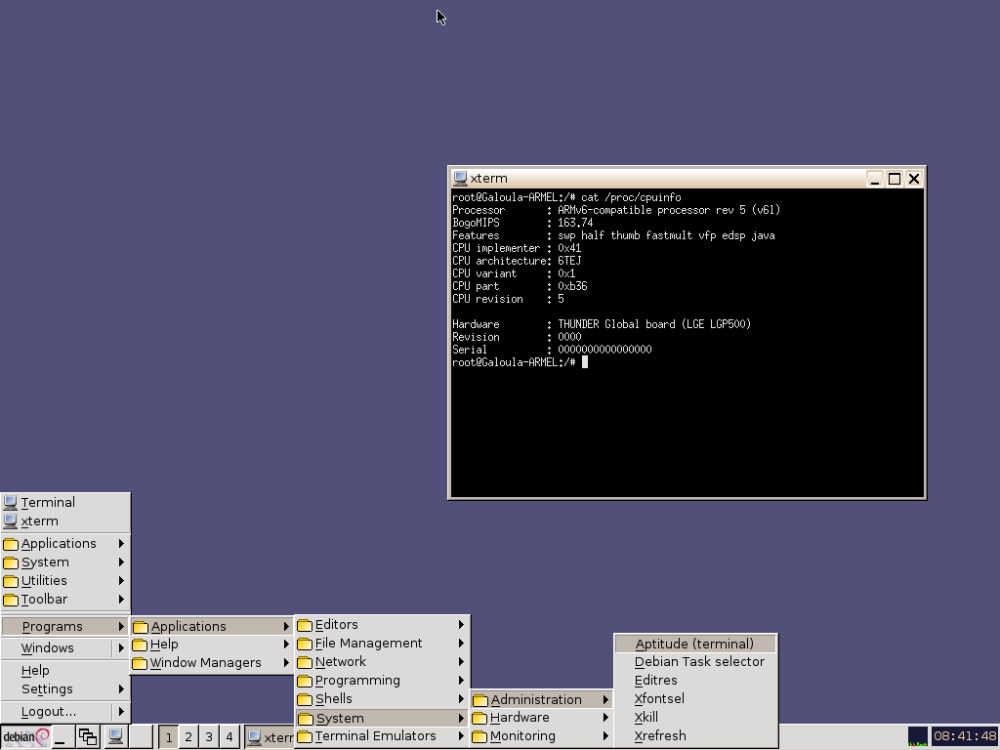This screenshot has width=1000, height=750.
Task: Click the 'BogoMIPS : 163.74' line
Action: (x=522, y=223)
